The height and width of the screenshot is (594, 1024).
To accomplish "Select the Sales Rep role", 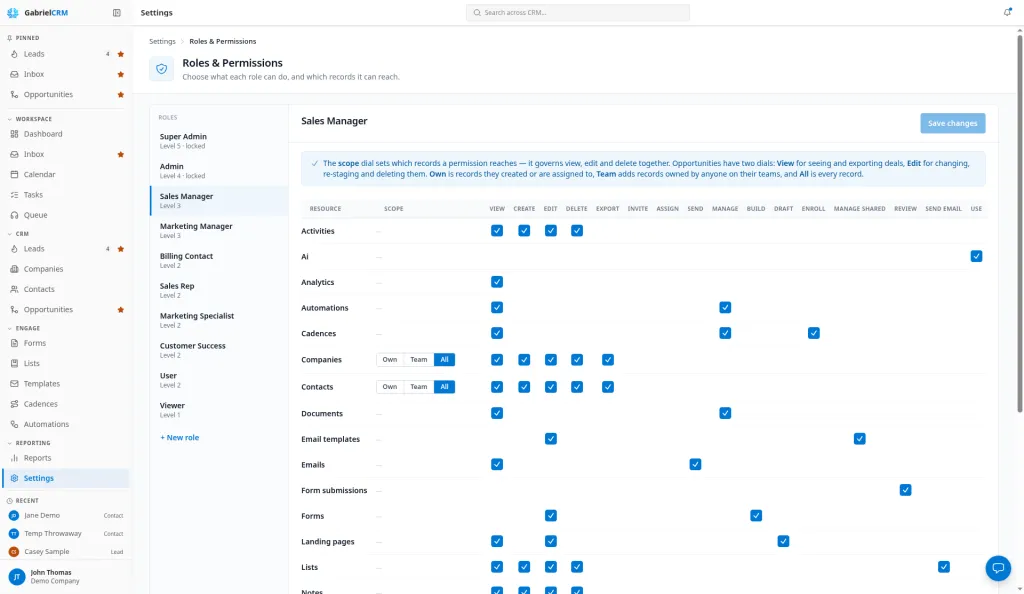I will [x=219, y=290].
